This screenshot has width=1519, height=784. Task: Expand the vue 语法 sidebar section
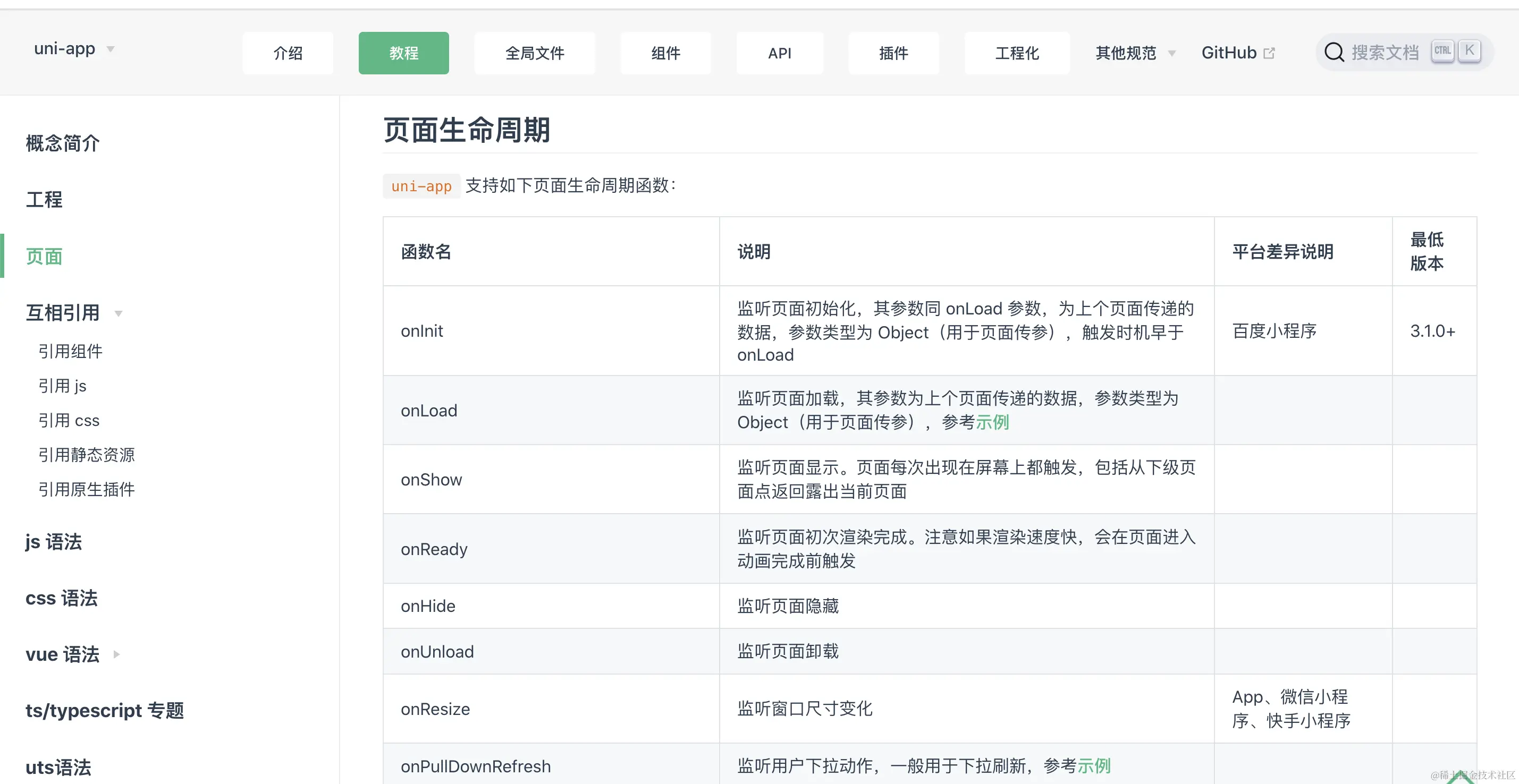(x=116, y=654)
